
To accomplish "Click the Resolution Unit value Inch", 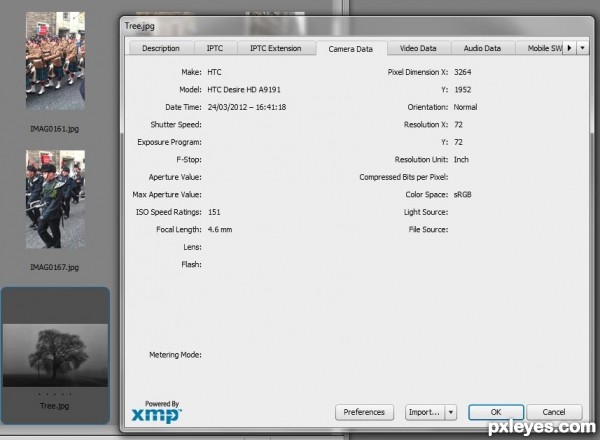I will (x=461, y=160).
